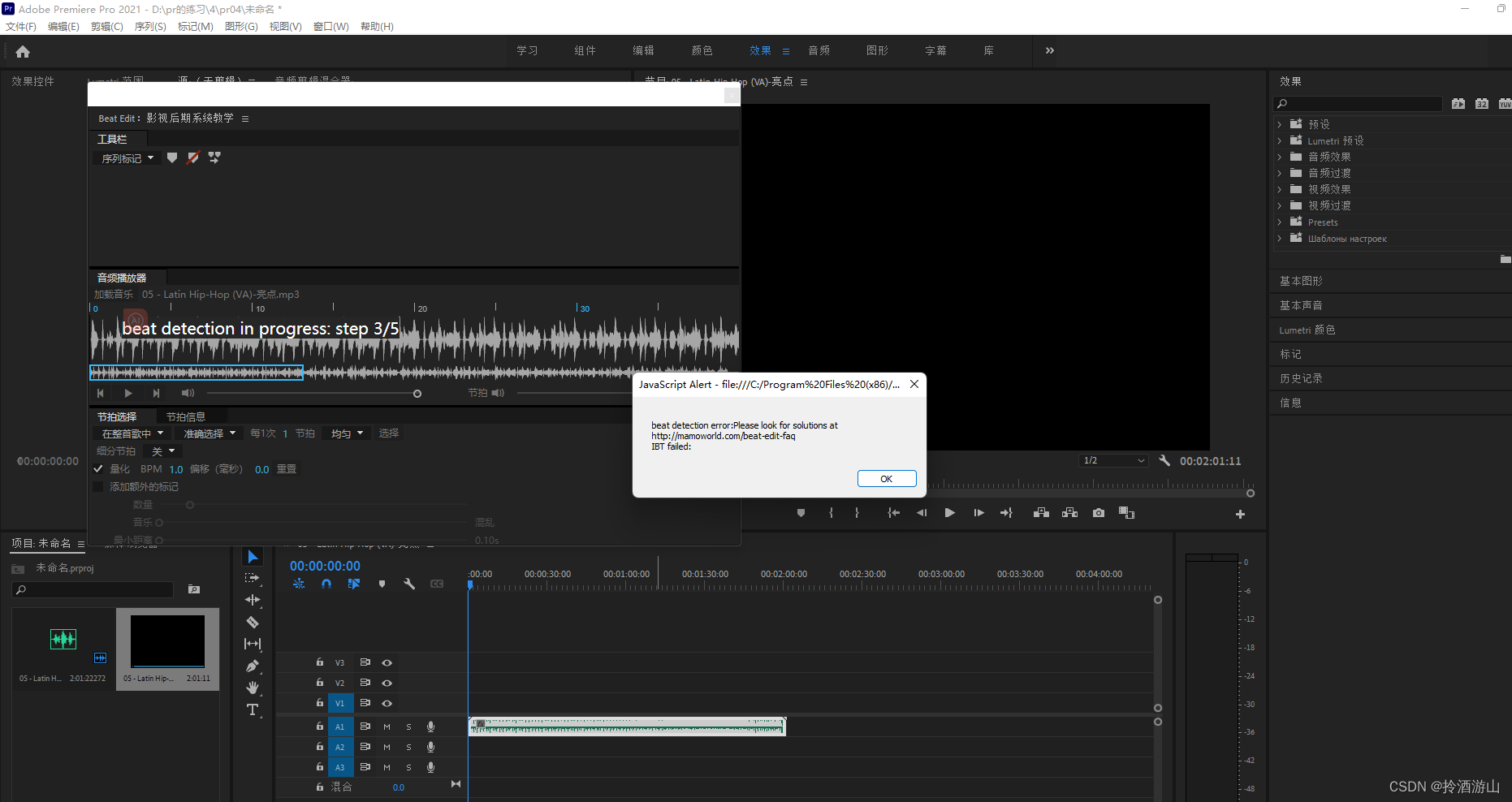Image resolution: width=1512 pixels, height=802 pixels.
Task: Switch to the 节拍信息 tab
Action: pos(186,416)
